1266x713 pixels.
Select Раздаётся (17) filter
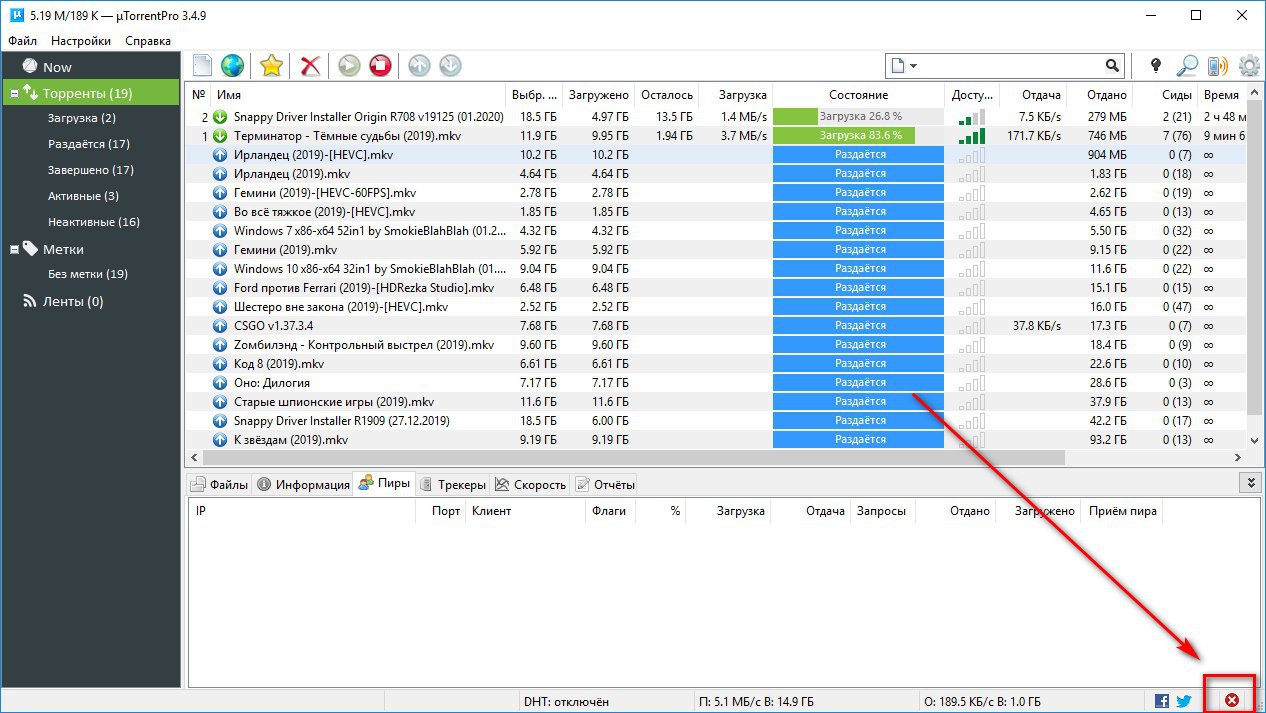(x=90, y=144)
